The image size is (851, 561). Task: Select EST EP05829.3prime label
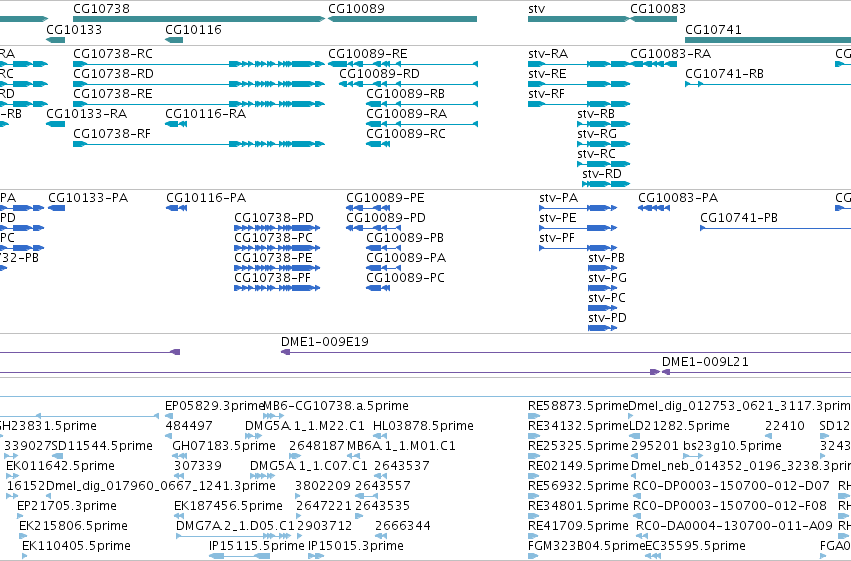pos(214,405)
